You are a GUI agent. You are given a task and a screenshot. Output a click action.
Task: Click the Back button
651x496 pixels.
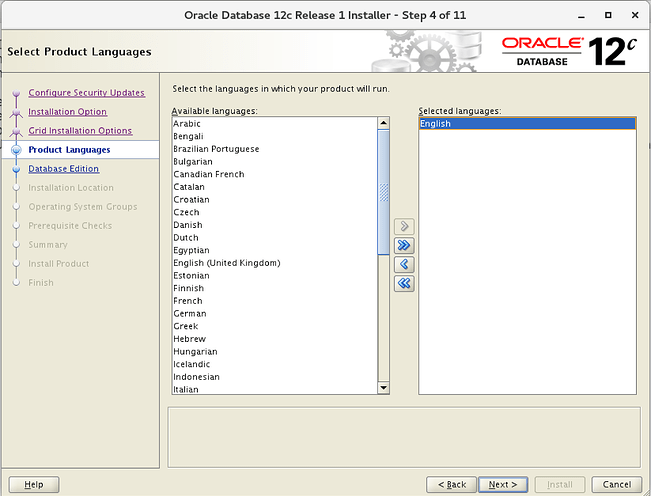[451, 484]
